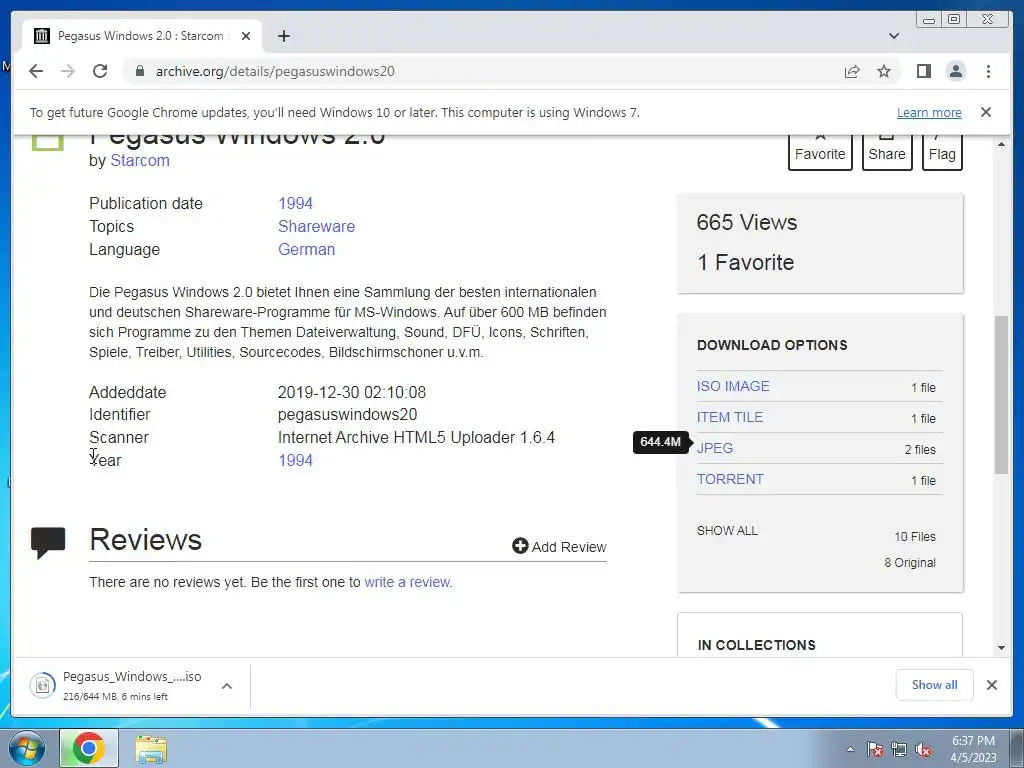This screenshot has width=1024, height=768.
Task: Click the Reviews speech bubble icon
Action: pyautogui.click(x=48, y=543)
